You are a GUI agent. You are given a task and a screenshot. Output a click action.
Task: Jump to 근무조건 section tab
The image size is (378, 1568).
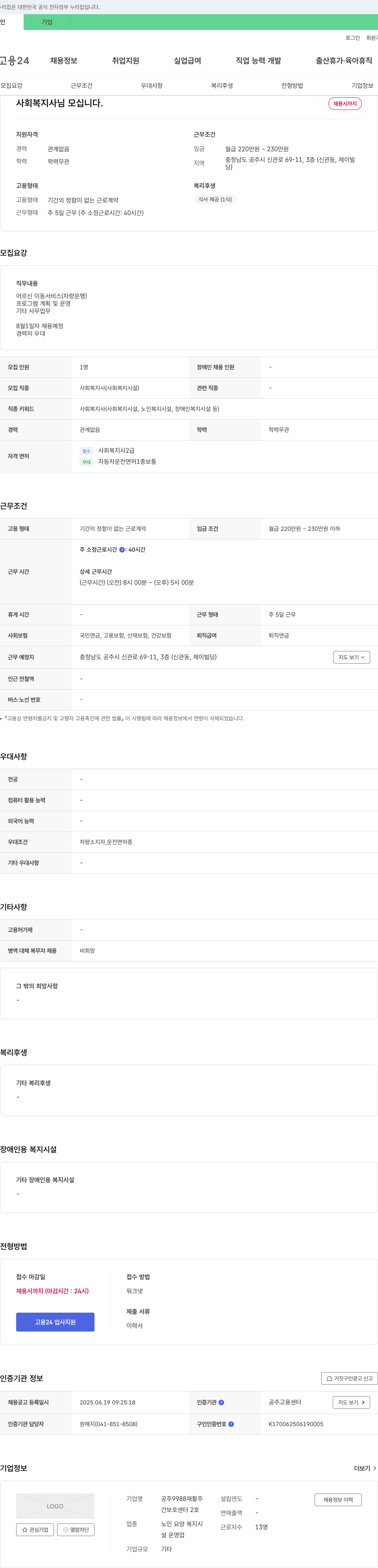coord(82,86)
